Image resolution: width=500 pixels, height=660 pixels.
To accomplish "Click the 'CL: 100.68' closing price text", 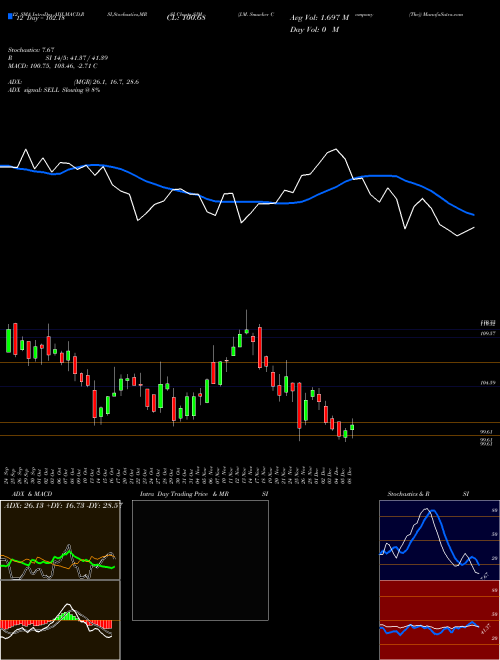I will (186, 18).
